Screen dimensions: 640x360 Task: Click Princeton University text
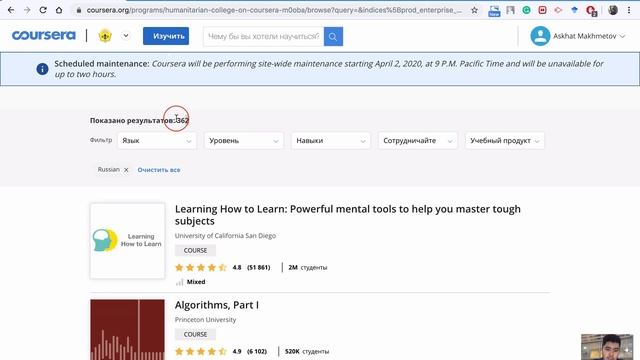(x=205, y=320)
